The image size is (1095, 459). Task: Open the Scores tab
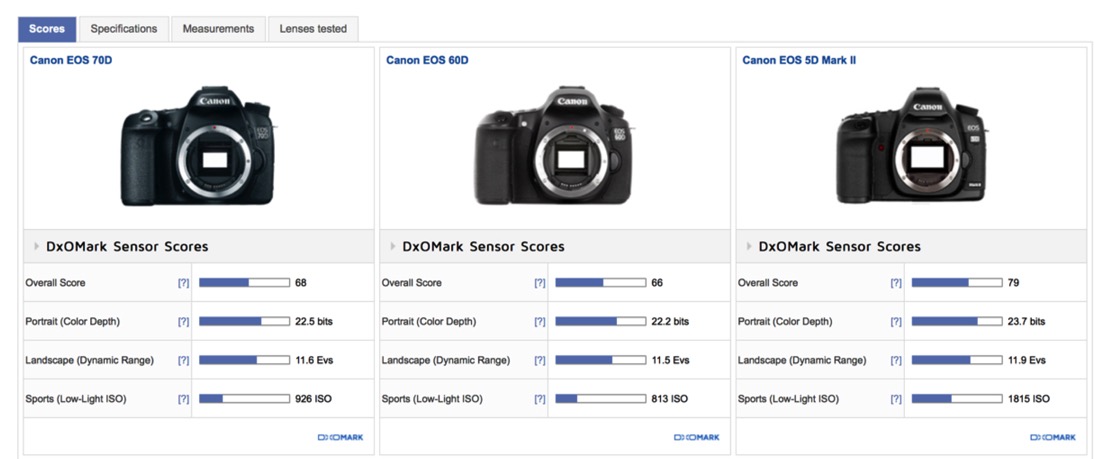(47, 29)
